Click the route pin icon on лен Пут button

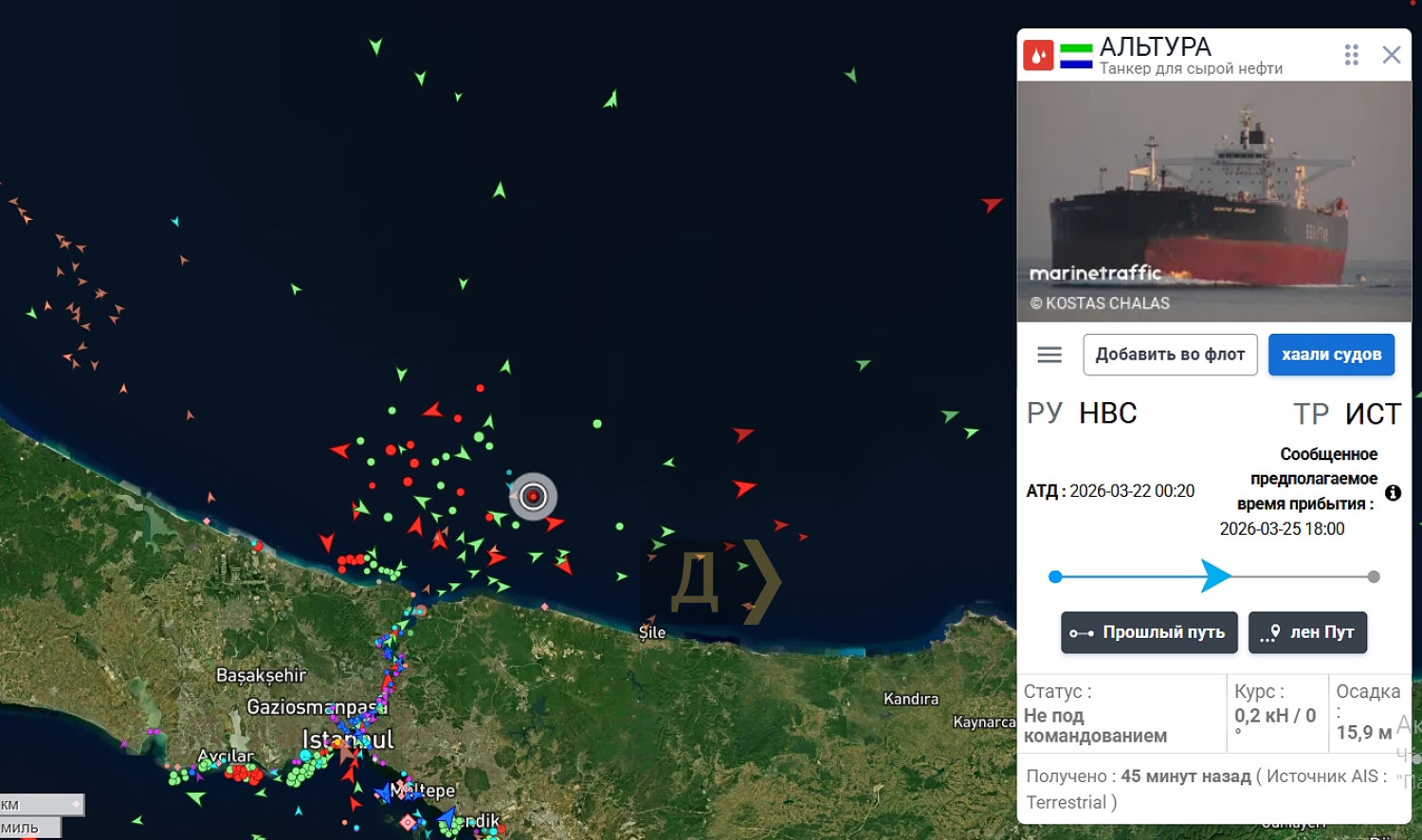point(1270,633)
